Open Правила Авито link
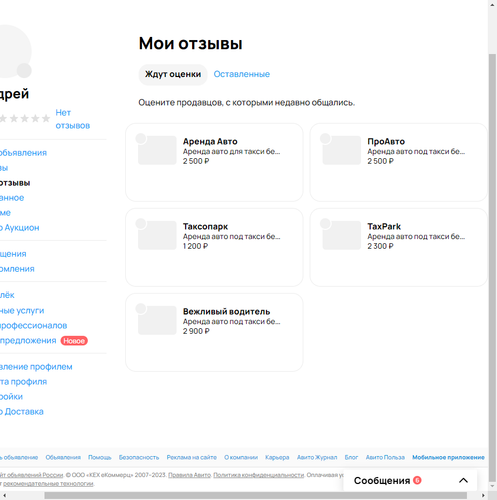This screenshot has width=497, height=500. pyautogui.click(x=189, y=475)
